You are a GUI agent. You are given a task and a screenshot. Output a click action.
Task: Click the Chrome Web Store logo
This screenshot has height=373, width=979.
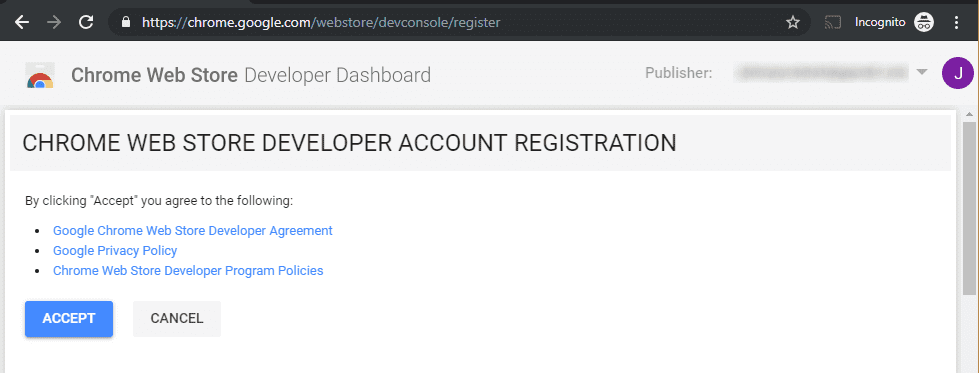tap(40, 76)
